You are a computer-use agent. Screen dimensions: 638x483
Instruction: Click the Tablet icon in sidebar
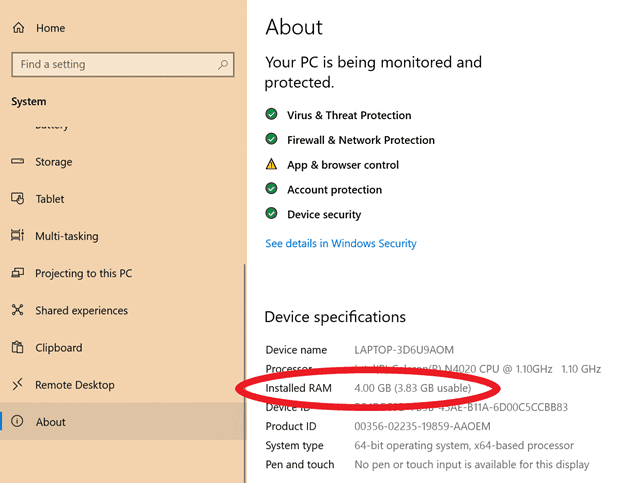pyautogui.click(x=17, y=199)
